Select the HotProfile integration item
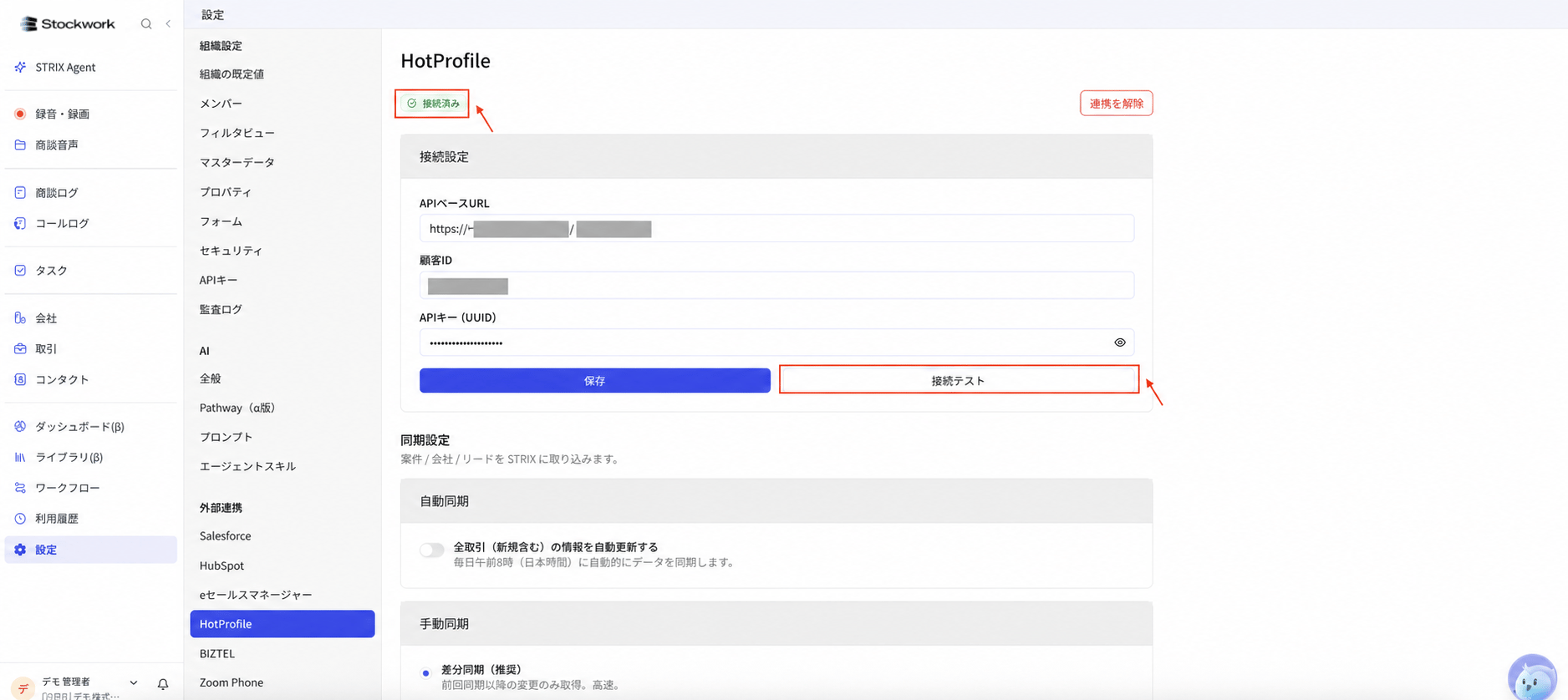The width and height of the screenshot is (1568, 700). (283, 624)
